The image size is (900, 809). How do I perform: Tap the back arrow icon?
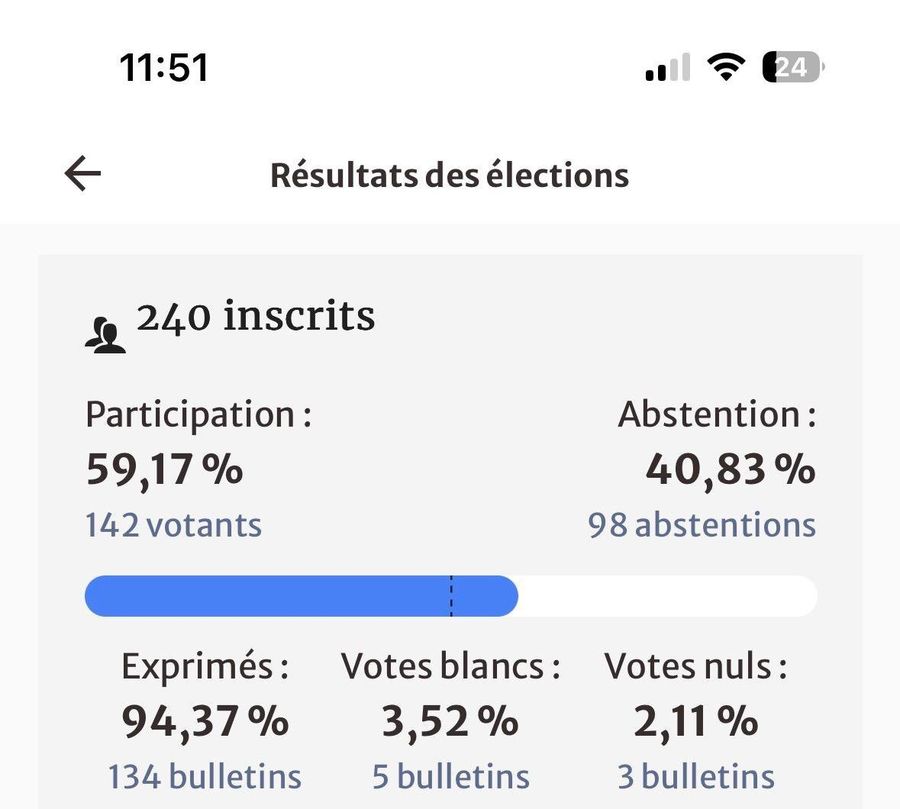click(x=83, y=174)
